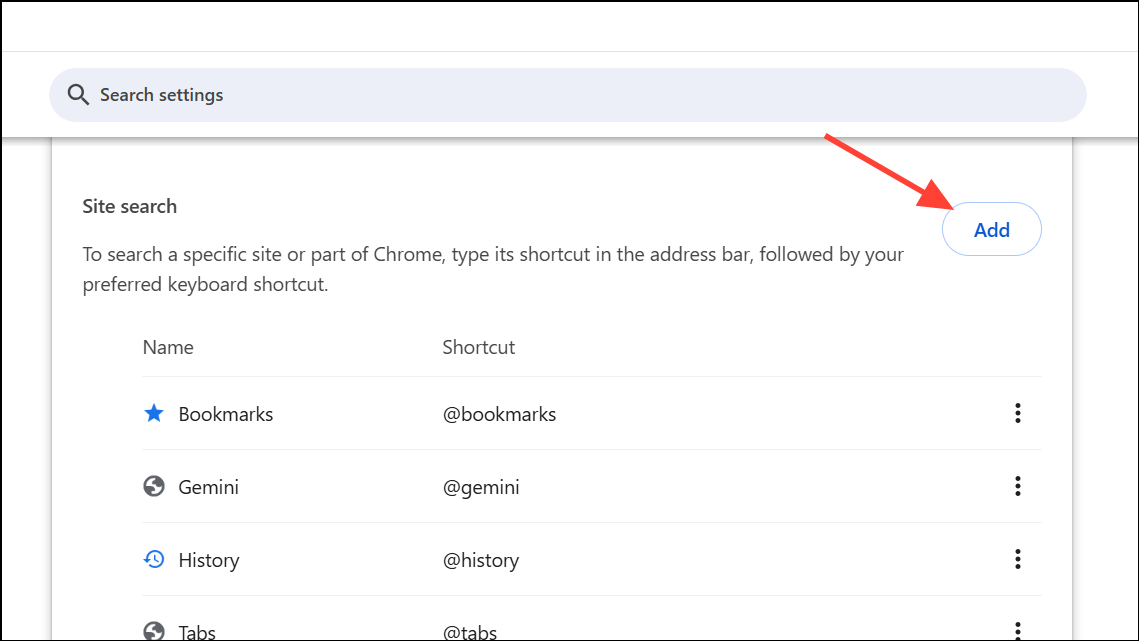Click the Gemini globe icon
The height and width of the screenshot is (641, 1139).
[x=154, y=486]
